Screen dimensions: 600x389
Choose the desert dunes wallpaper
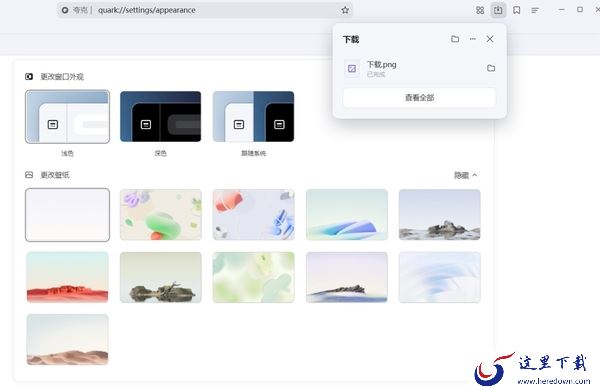[67, 340]
